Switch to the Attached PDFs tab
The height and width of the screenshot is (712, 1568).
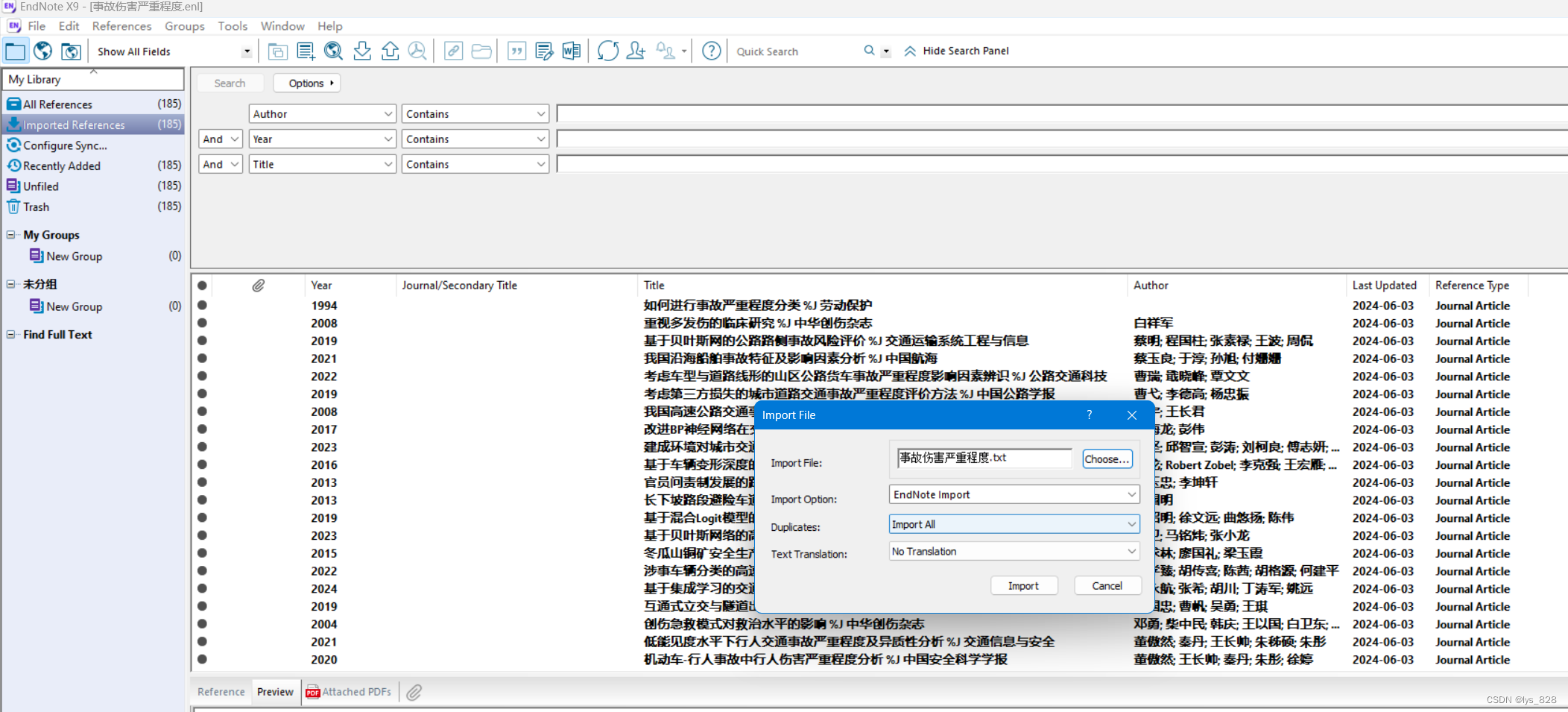point(349,692)
